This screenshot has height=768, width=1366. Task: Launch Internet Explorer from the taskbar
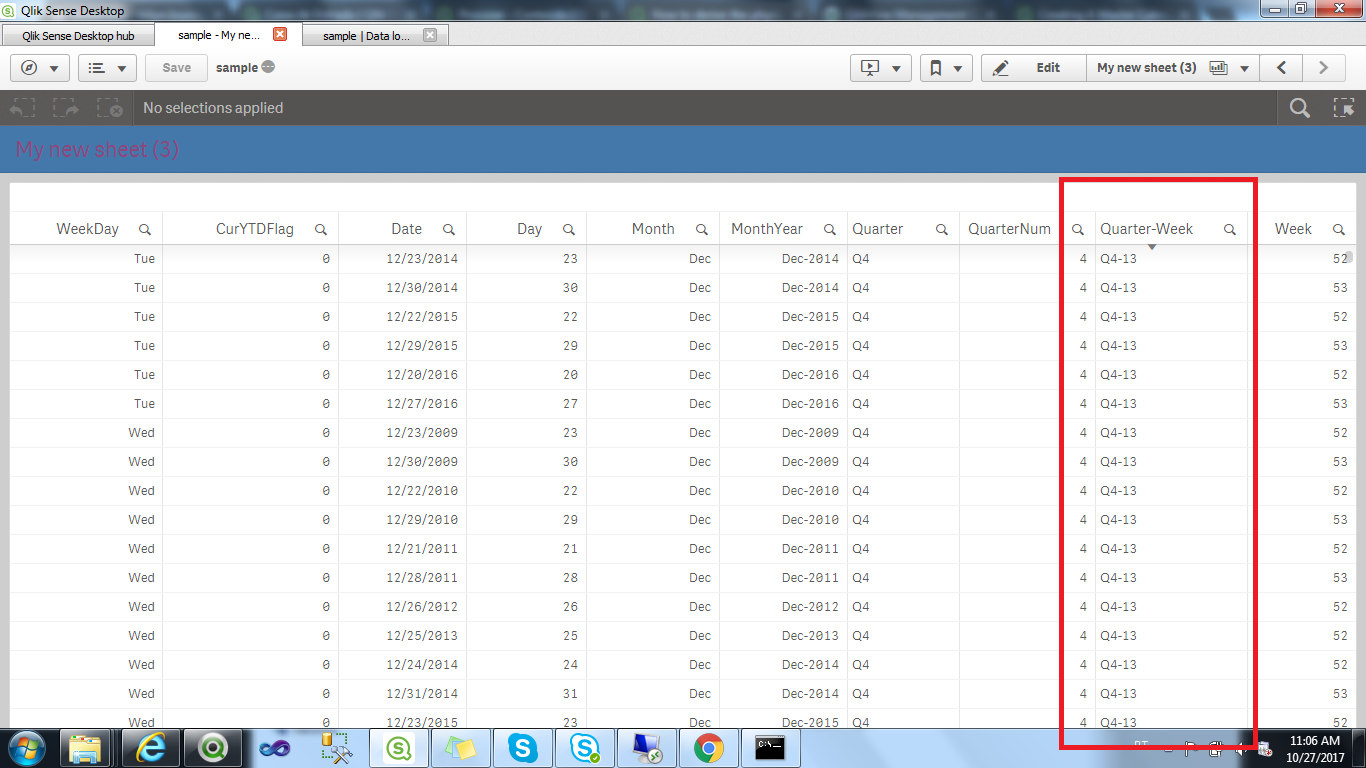[x=149, y=748]
